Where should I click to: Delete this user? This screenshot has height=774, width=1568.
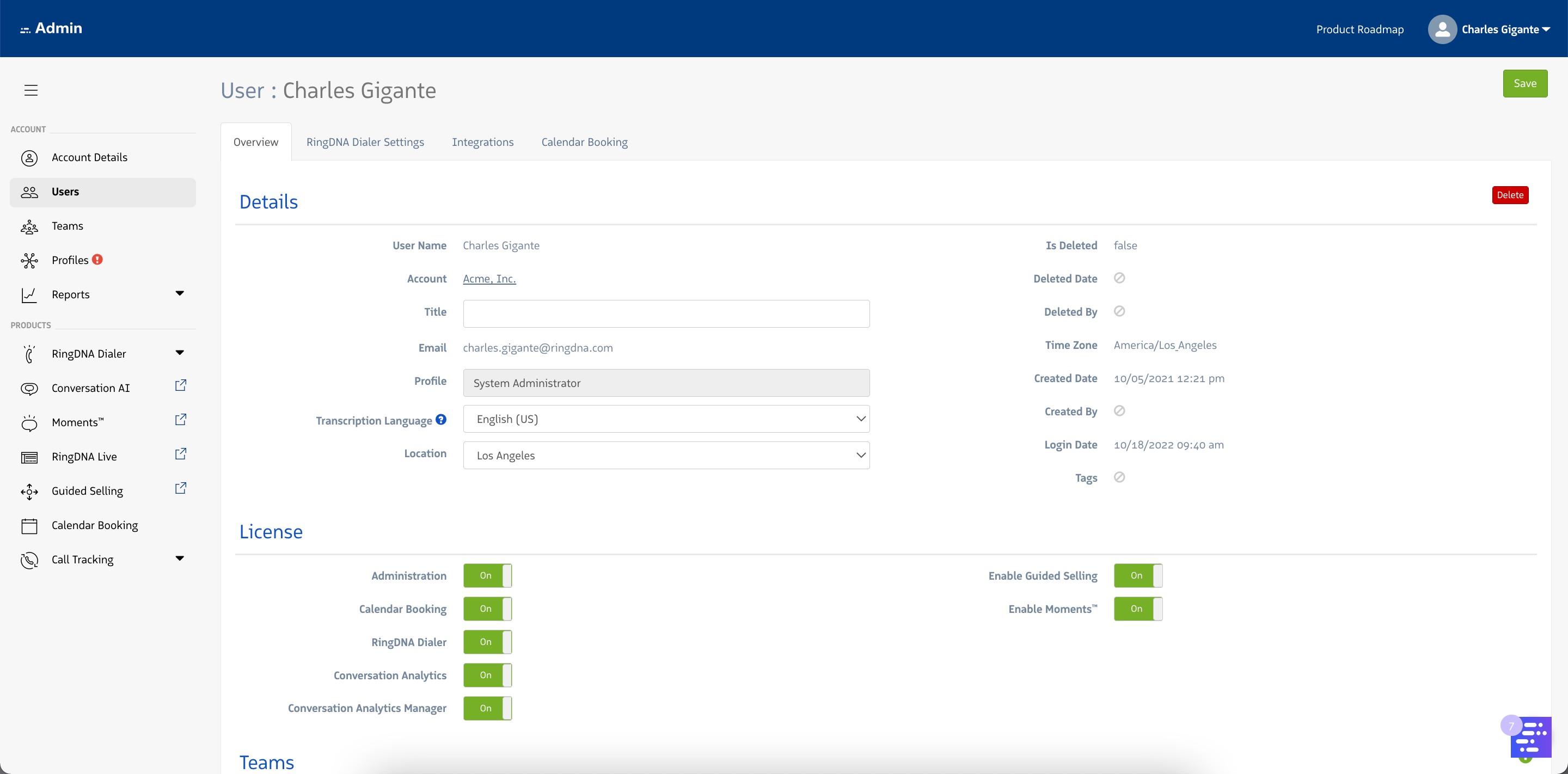click(1510, 195)
